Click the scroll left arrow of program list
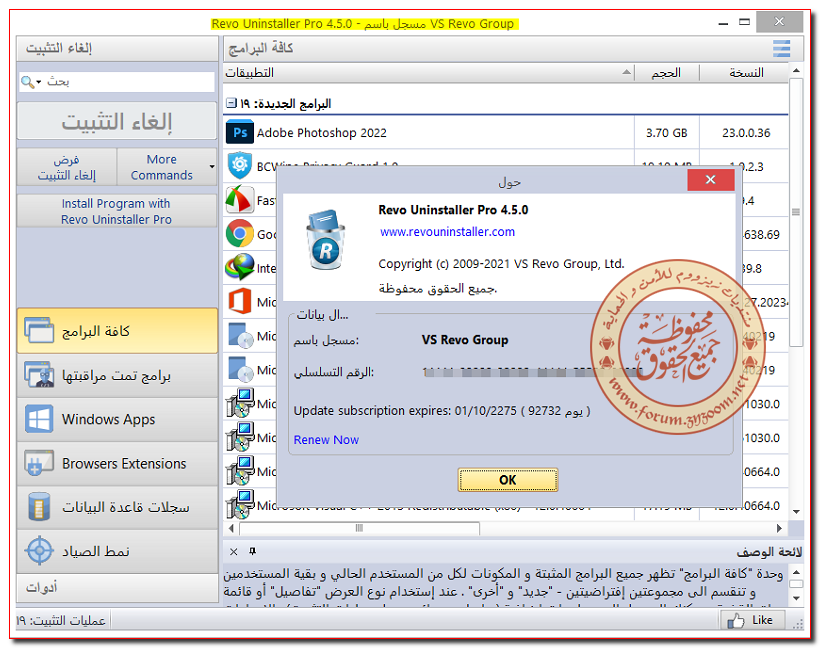This screenshot has height=648, width=820. point(231,528)
